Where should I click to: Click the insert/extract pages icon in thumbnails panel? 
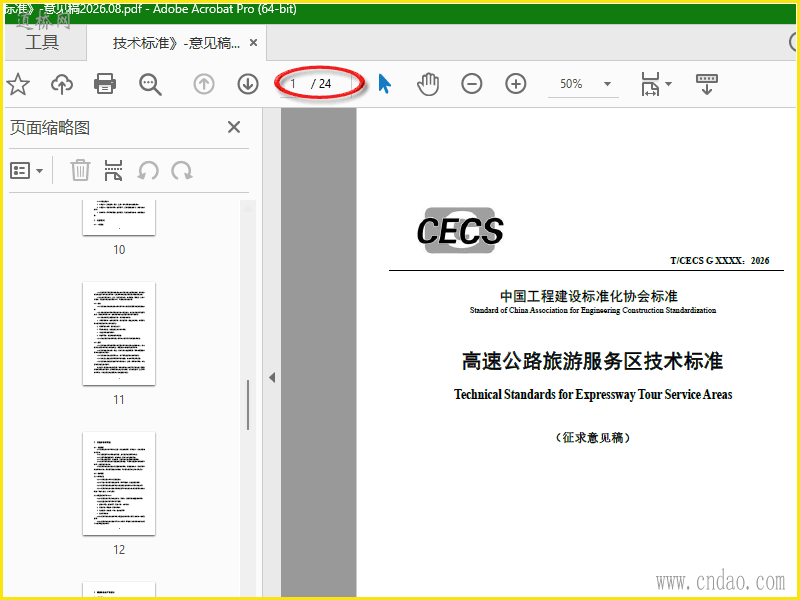113,170
